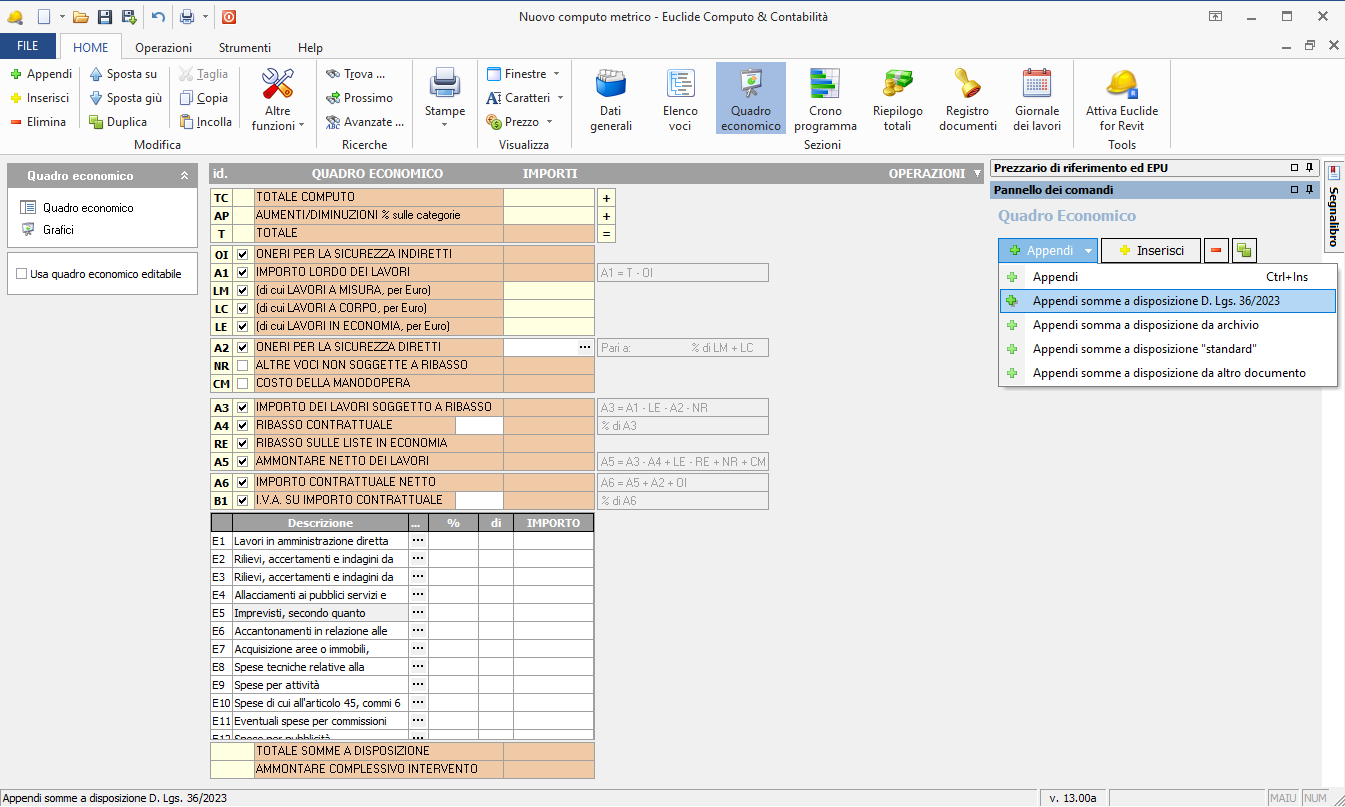The height and width of the screenshot is (807, 1345).
Task: Select Grafici in the left panel
Action: pyautogui.click(x=58, y=230)
